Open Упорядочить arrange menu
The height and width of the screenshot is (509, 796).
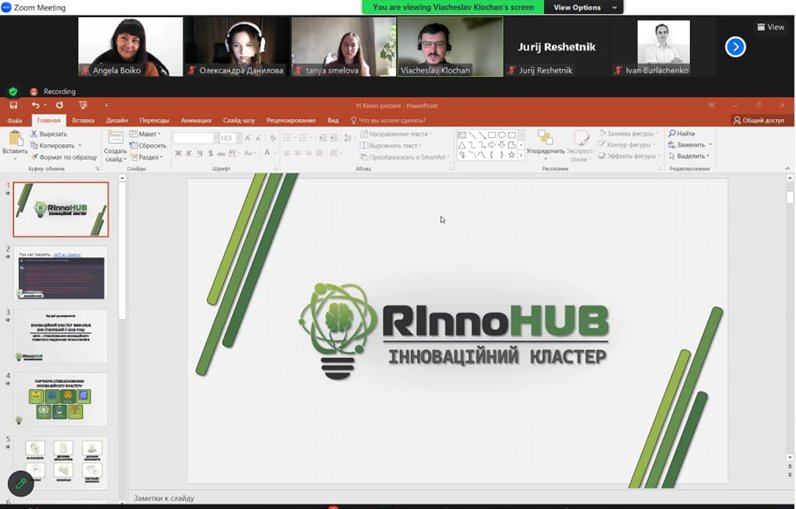pos(545,145)
